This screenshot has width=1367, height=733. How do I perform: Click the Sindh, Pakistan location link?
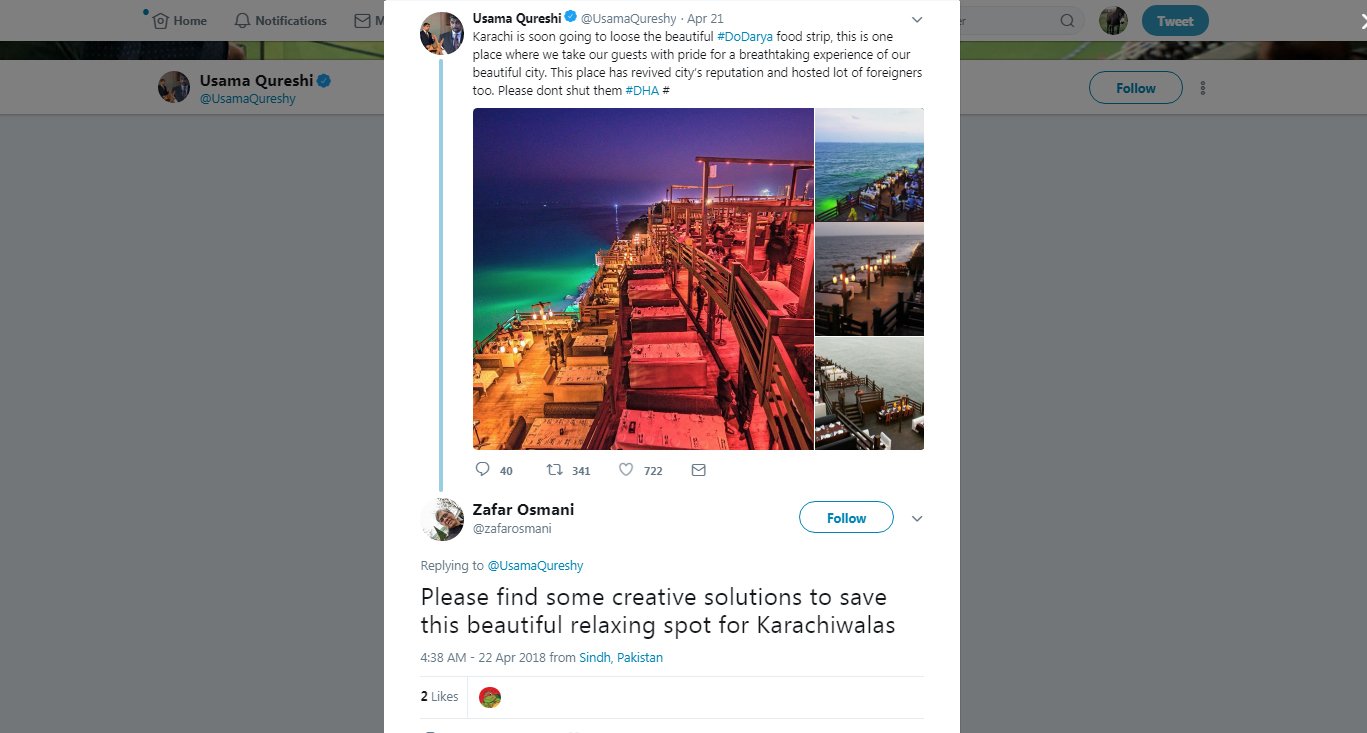621,658
